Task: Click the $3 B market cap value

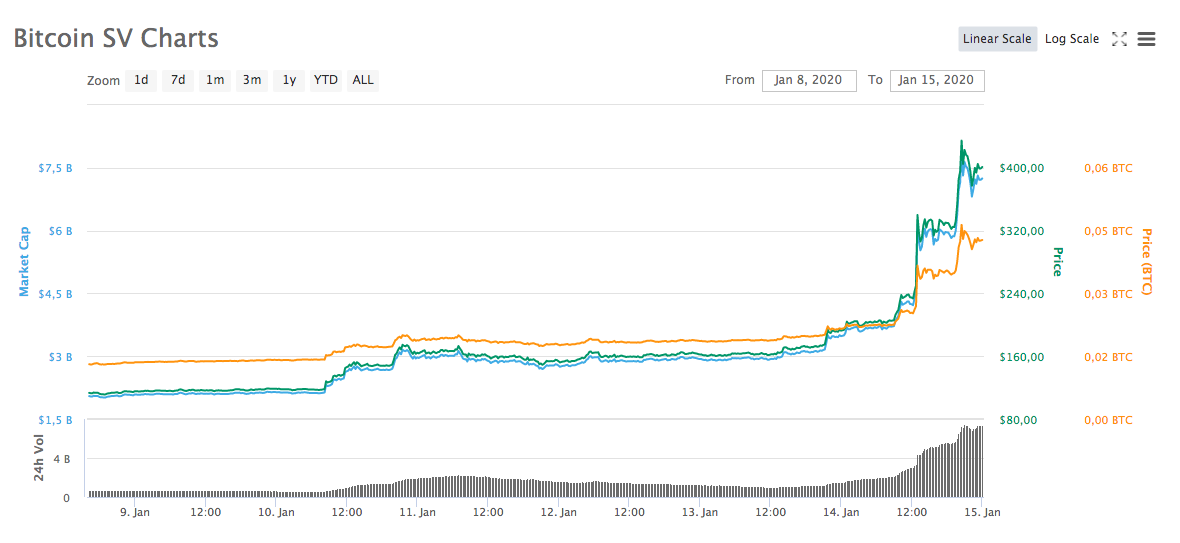Action: [x=59, y=357]
